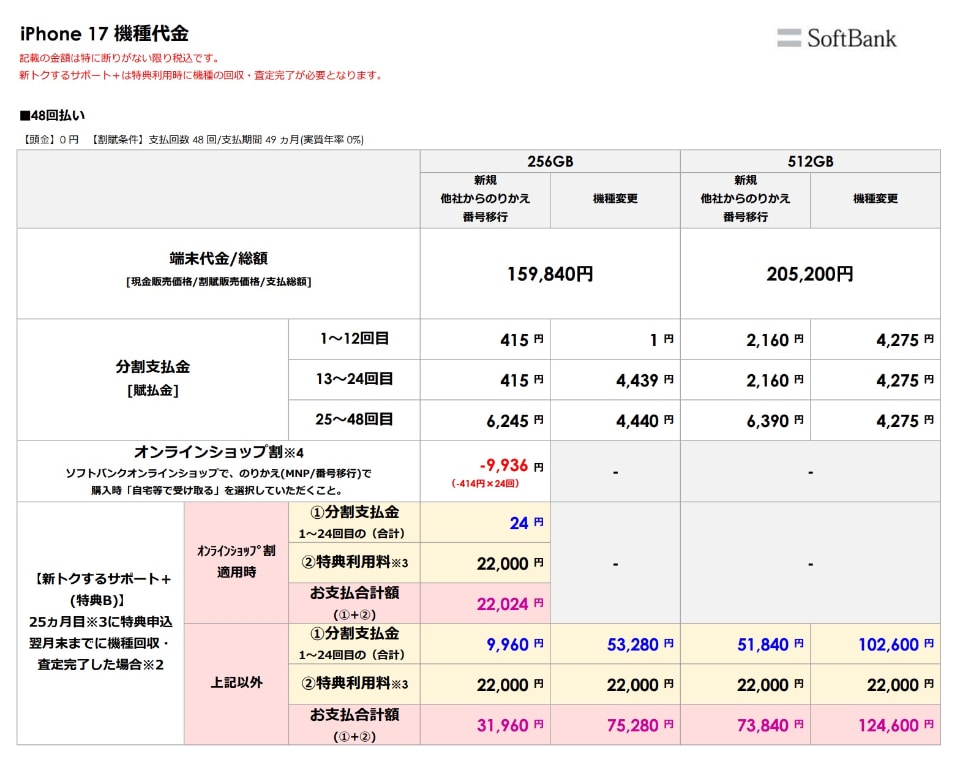The width and height of the screenshot is (960, 762).
Task: Click the red note "記載の金額は特に断りがない限り税込です。"
Action: pyautogui.click(x=119, y=58)
